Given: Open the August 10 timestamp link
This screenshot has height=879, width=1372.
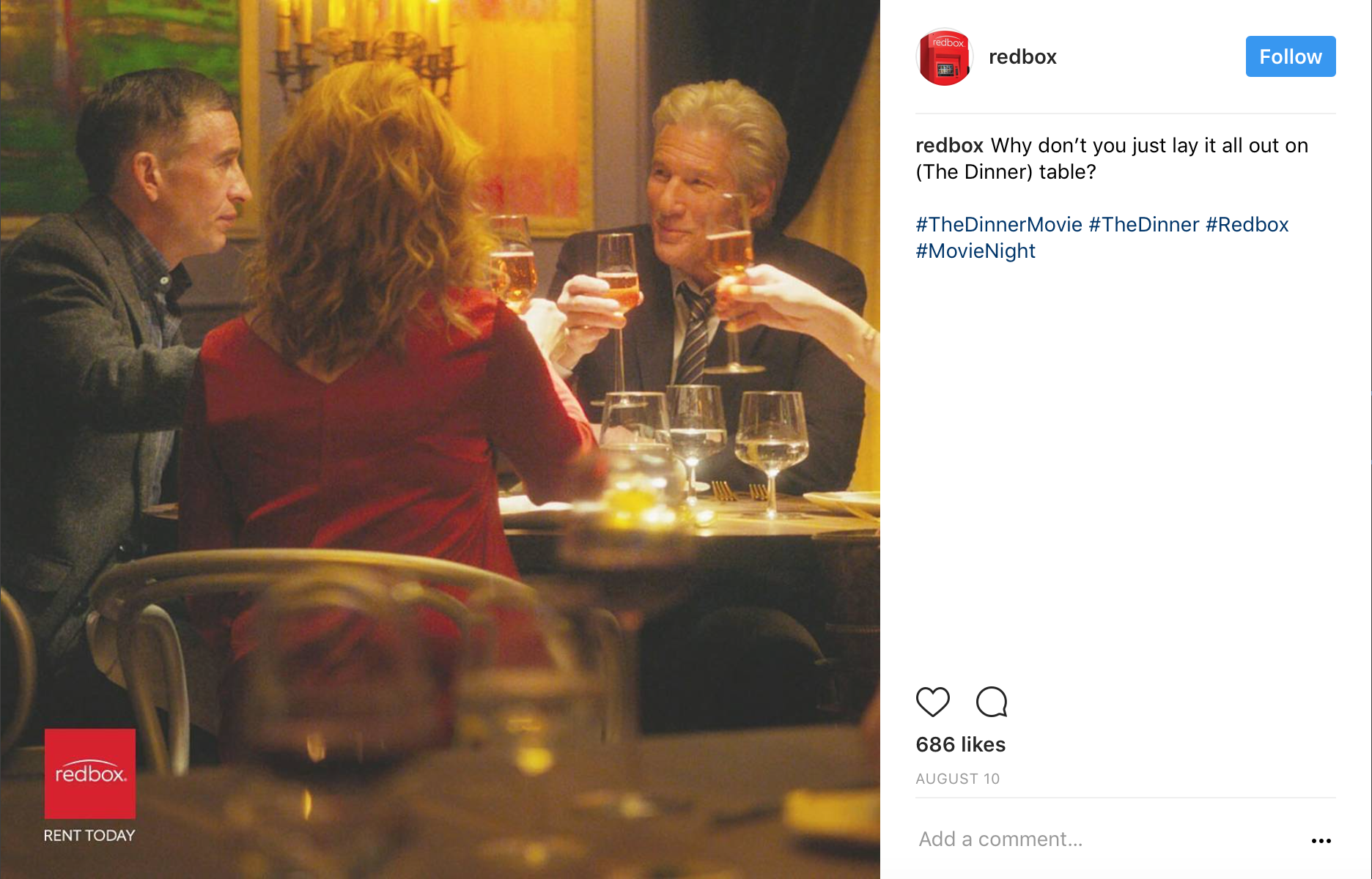Looking at the screenshot, I should (957, 779).
